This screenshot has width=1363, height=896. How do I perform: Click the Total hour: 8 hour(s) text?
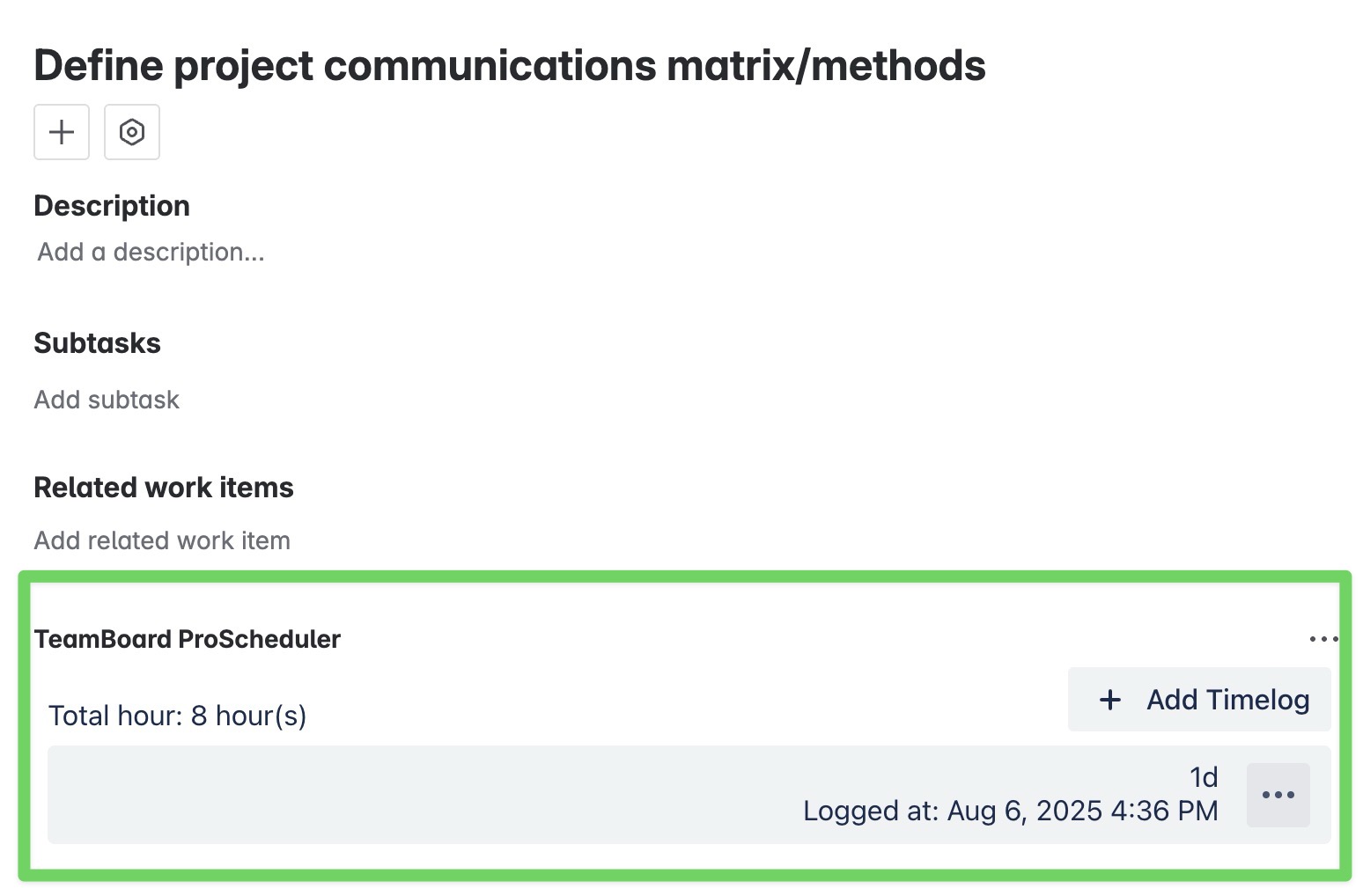[178, 716]
